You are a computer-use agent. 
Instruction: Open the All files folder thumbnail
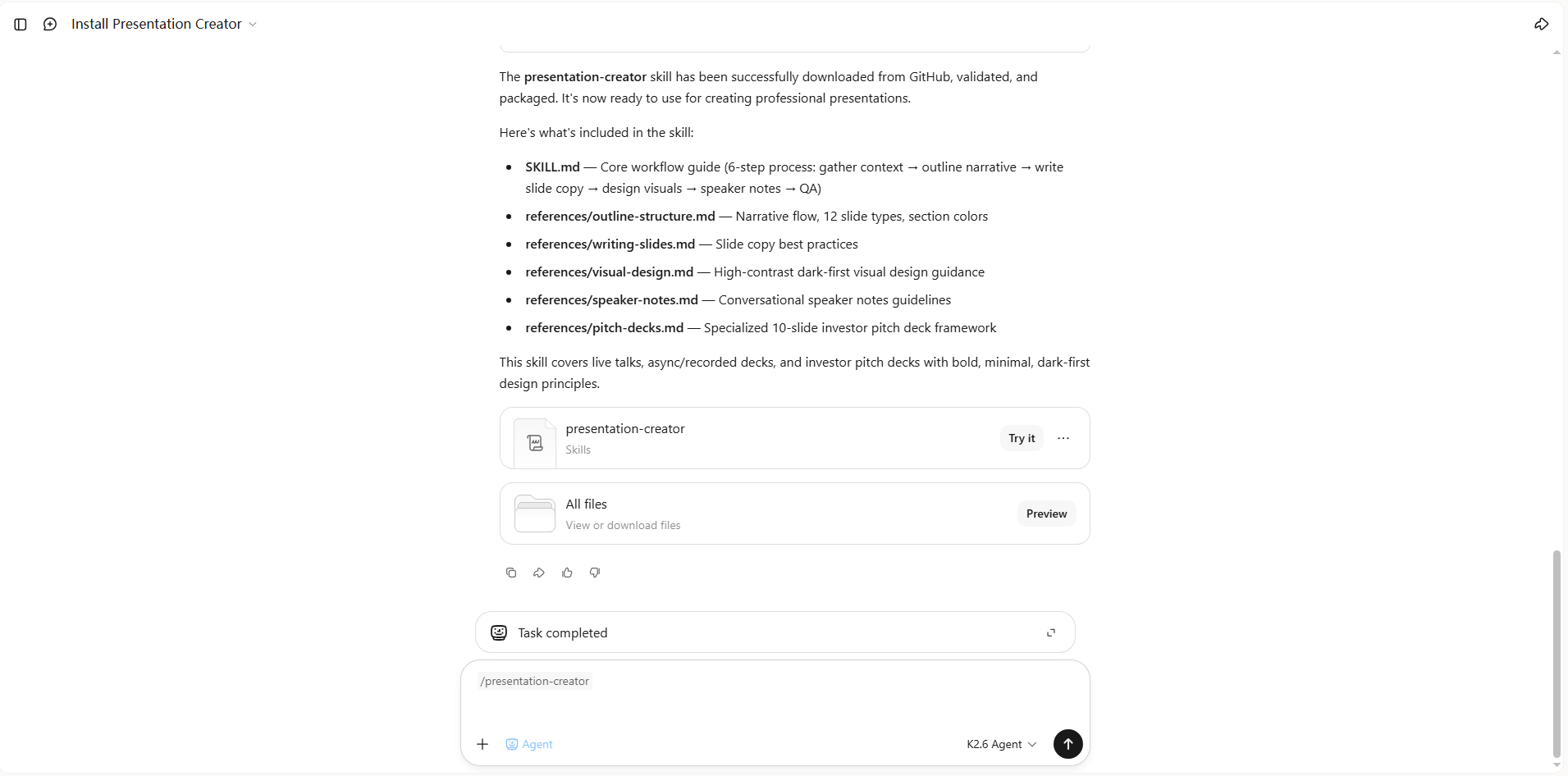coord(535,514)
